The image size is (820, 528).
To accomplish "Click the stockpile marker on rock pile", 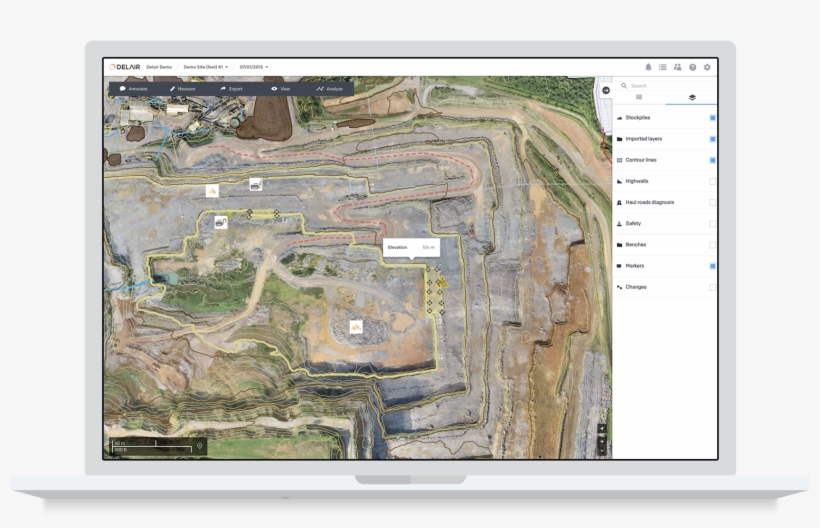I will (356, 327).
